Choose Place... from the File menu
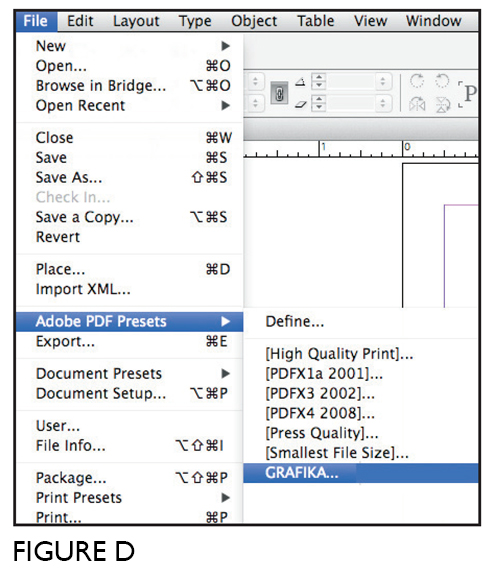 (x=130, y=269)
